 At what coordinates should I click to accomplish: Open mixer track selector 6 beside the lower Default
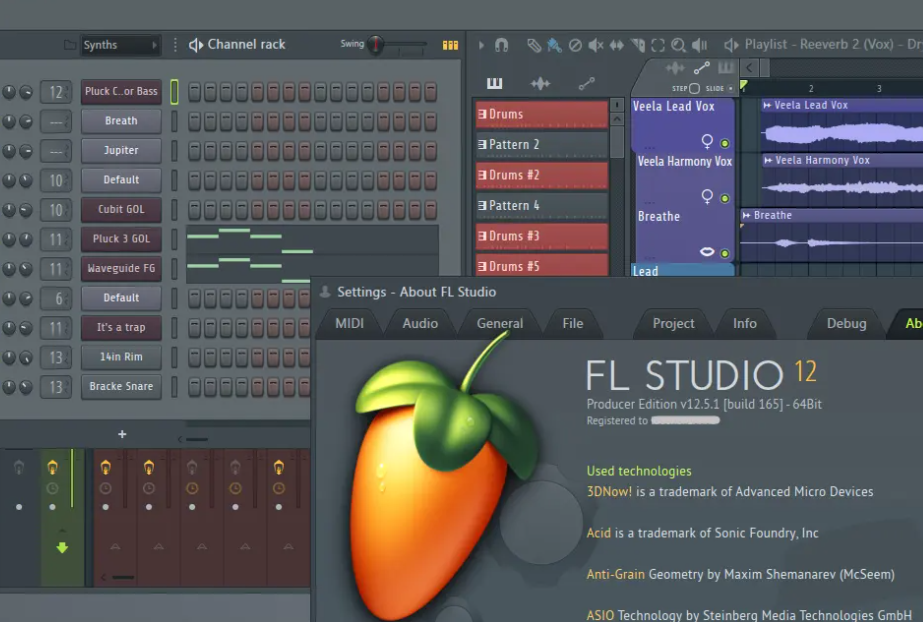[56, 298]
